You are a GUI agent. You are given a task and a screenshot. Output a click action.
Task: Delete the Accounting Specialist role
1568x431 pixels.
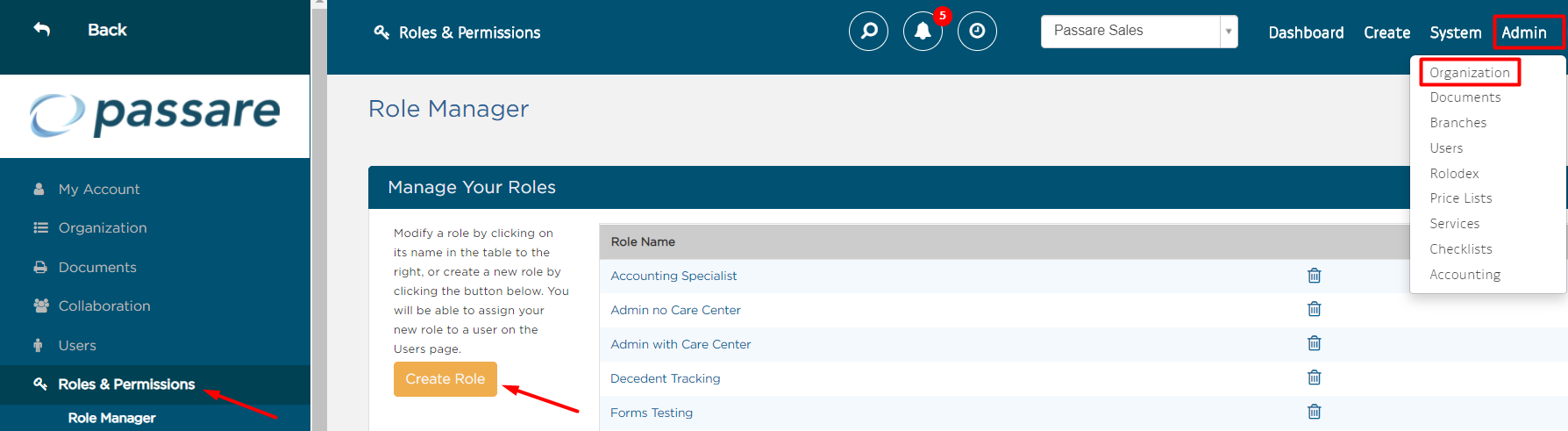[1314, 276]
